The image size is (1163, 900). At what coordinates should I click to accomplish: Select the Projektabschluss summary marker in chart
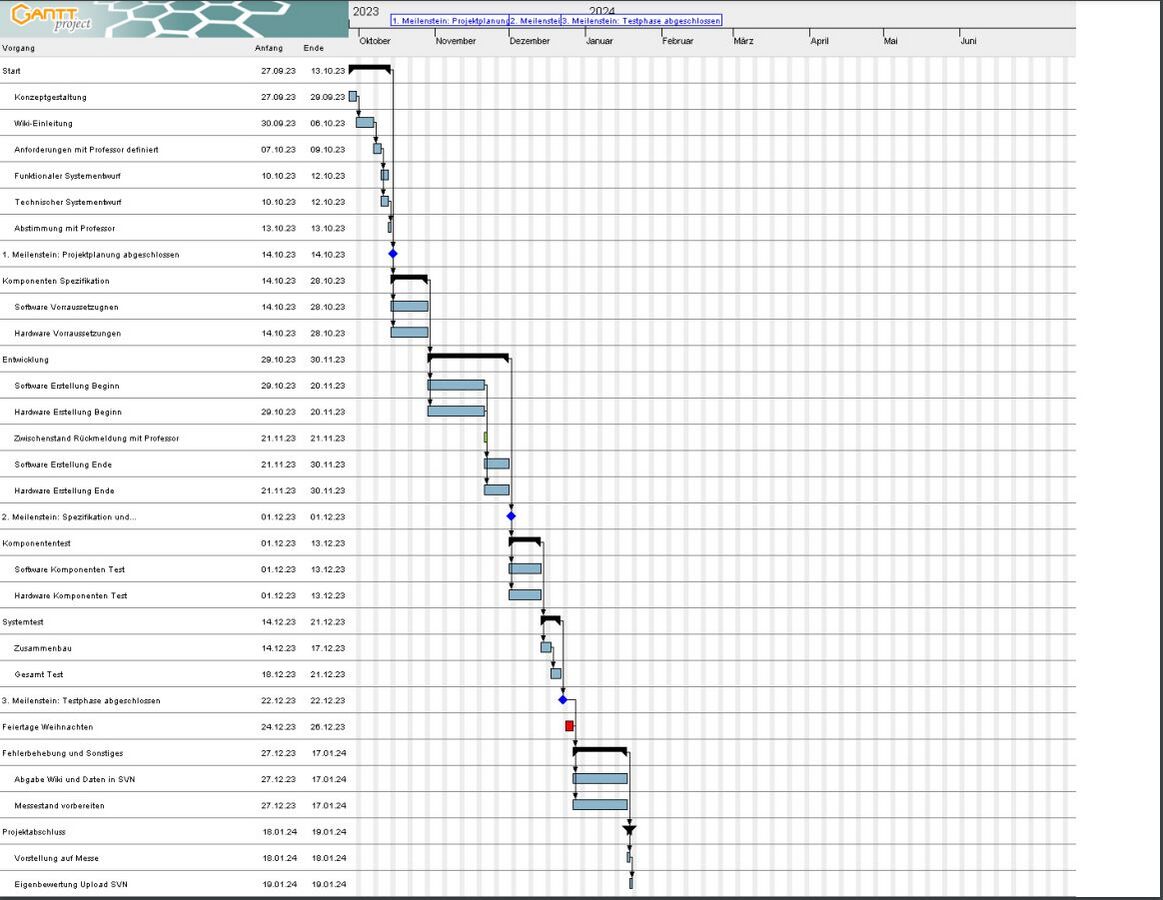click(x=629, y=830)
